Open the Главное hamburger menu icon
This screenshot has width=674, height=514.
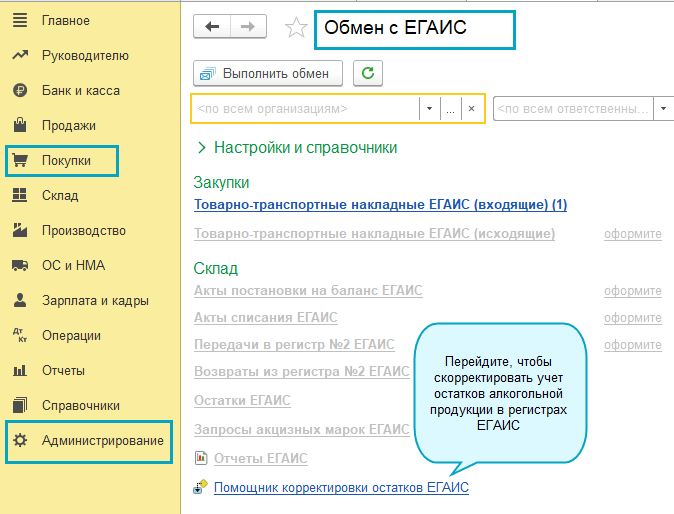tap(20, 20)
